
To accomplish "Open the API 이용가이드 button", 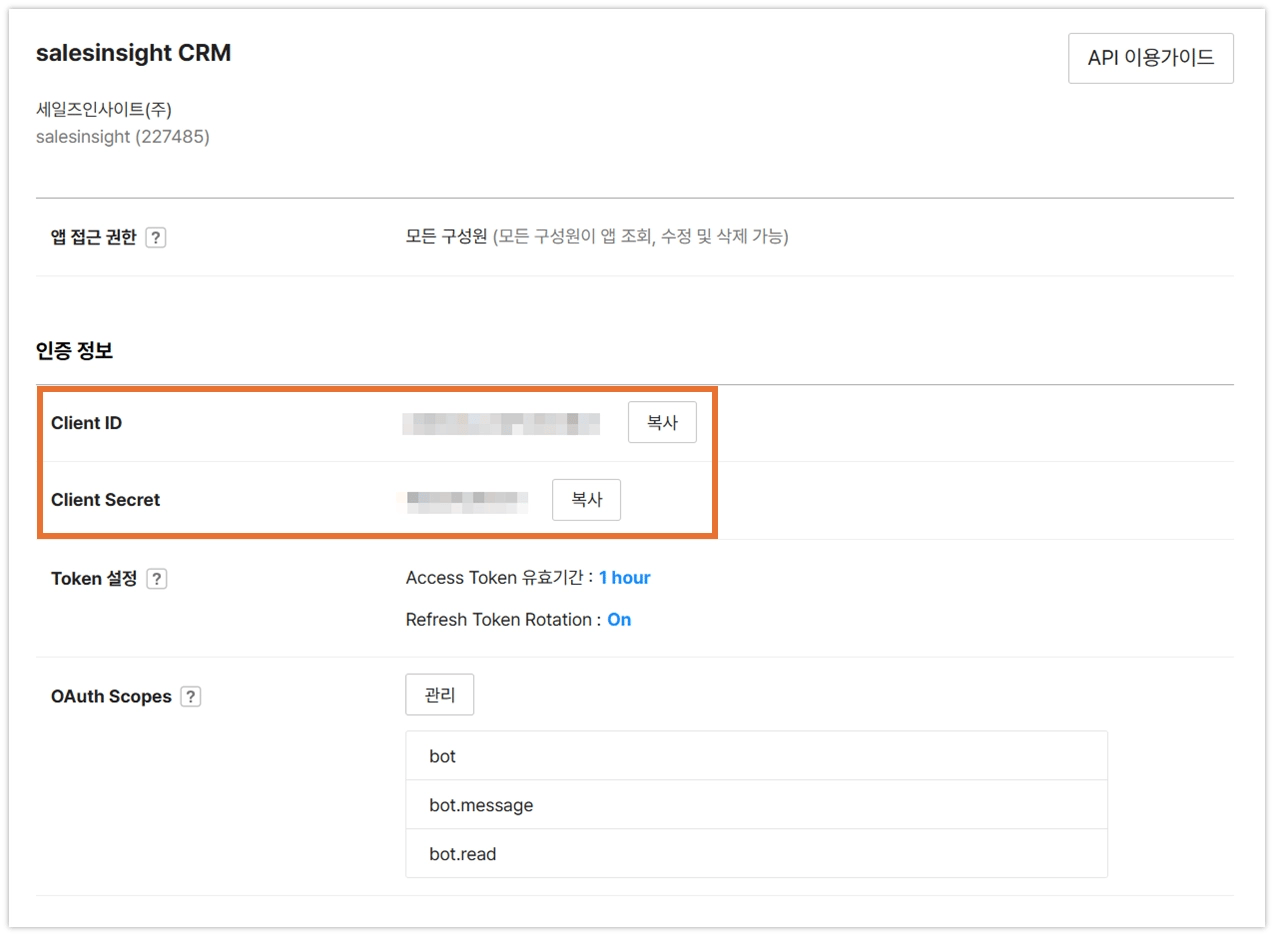I will pyautogui.click(x=1151, y=58).
